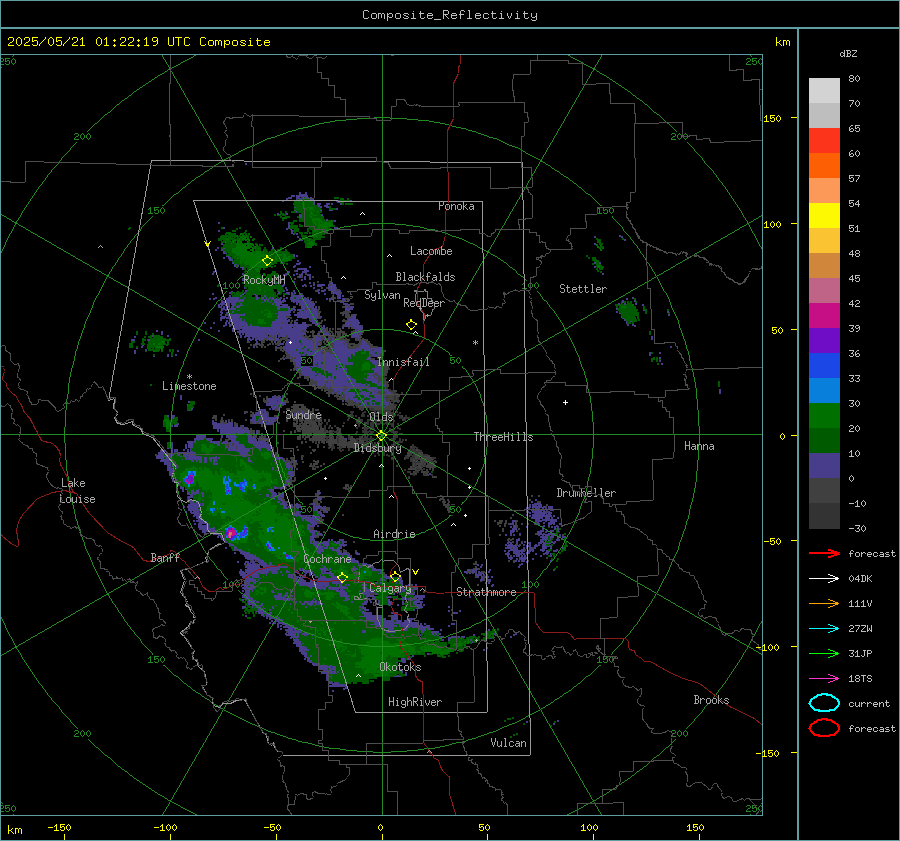
Task: Click the RedDeer city label
Action: [424, 303]
